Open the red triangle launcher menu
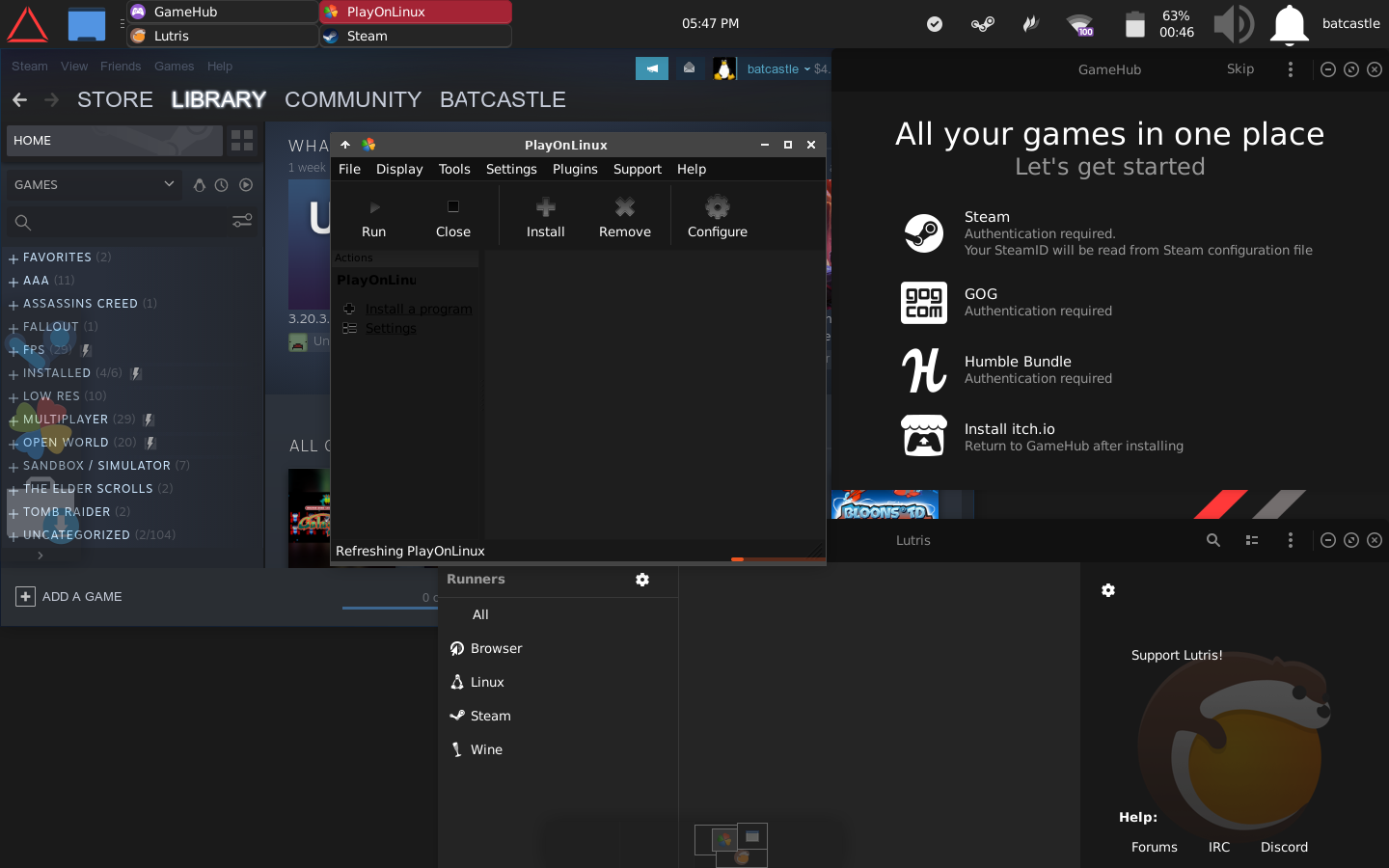The width and height of the screenshot is (1389, 868). pyautogui.click(x=27, y=24)
